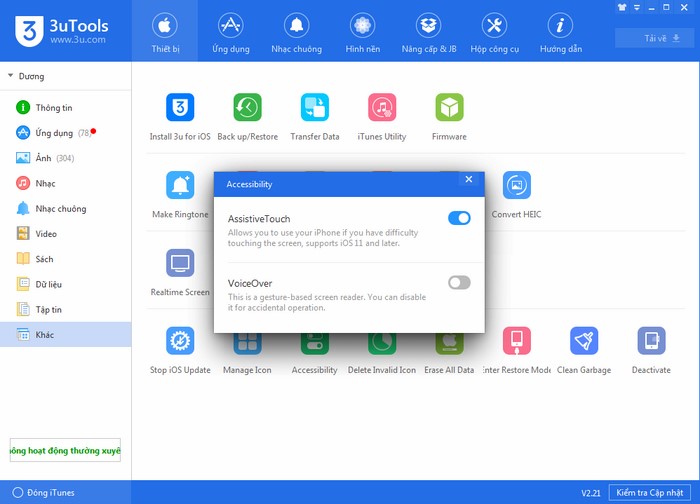This screenshot has width=700, height=504.
Task: Launch Make Ringtone tool
Action: pyautogui.click(x=180, y=185)
